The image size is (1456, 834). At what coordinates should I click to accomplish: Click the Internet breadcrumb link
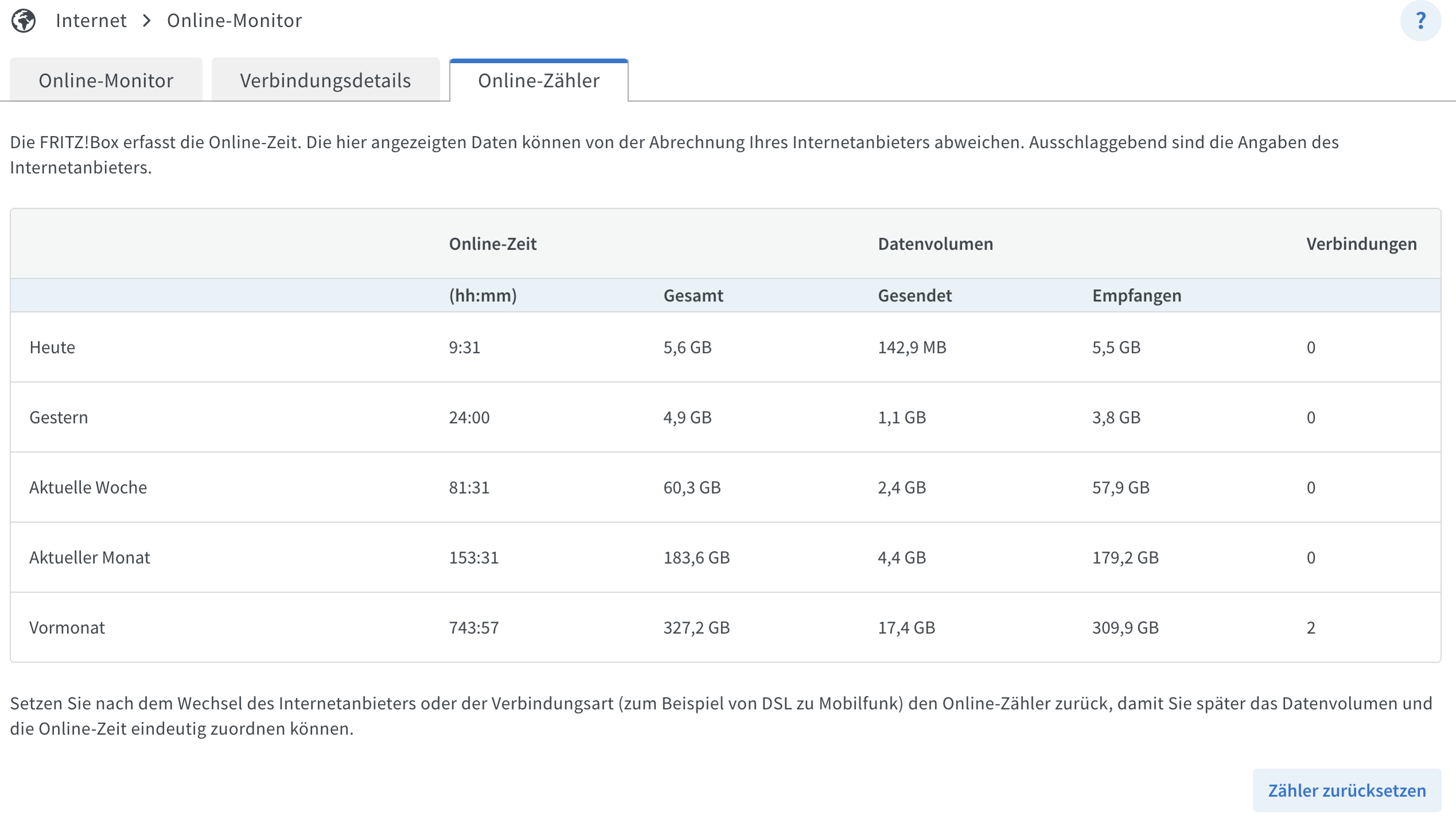(x=91, y=21)
